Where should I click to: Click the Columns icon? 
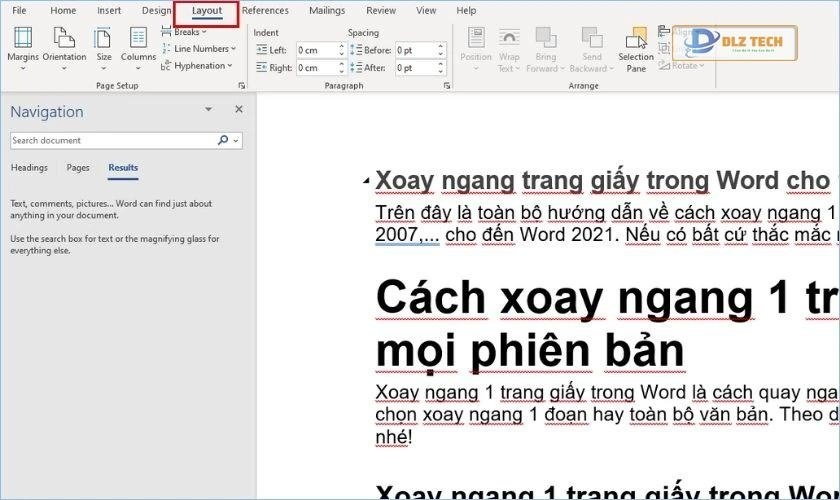(138, 44)
